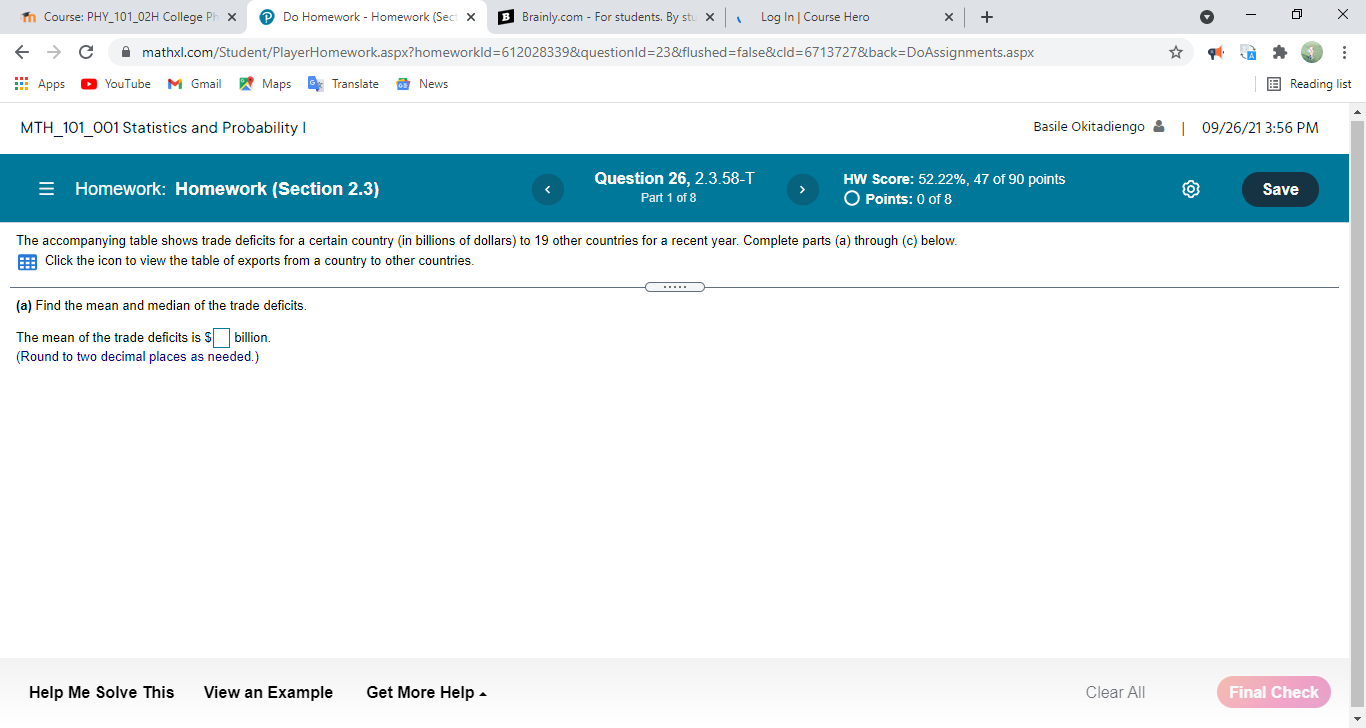Open Chrome profile avatar
The image size is (1366, 728).
(x=1311, y=52)
